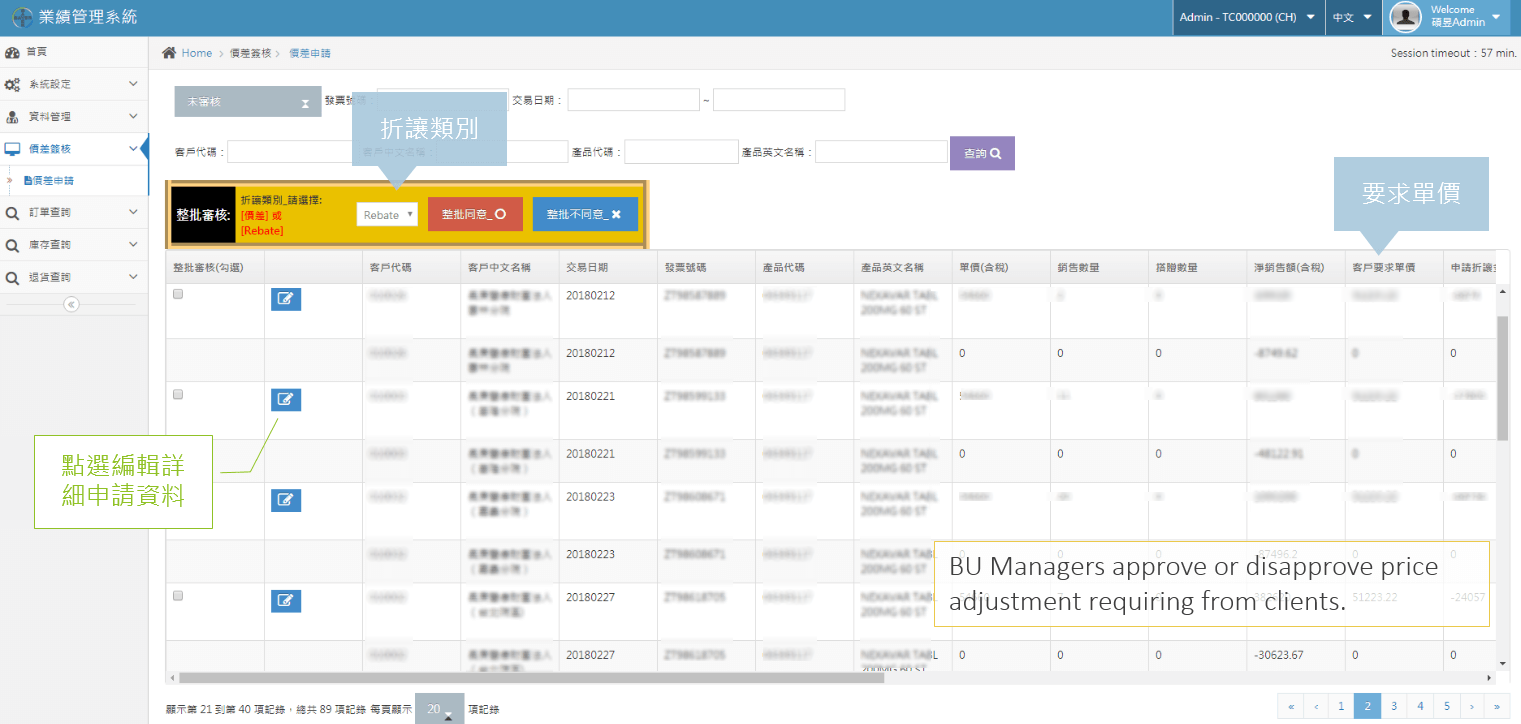This screenshot has width=1521, height=724.
Task: Click the home icon in breadcrumb
Action: pyautogui.click(x=169, y=53)
